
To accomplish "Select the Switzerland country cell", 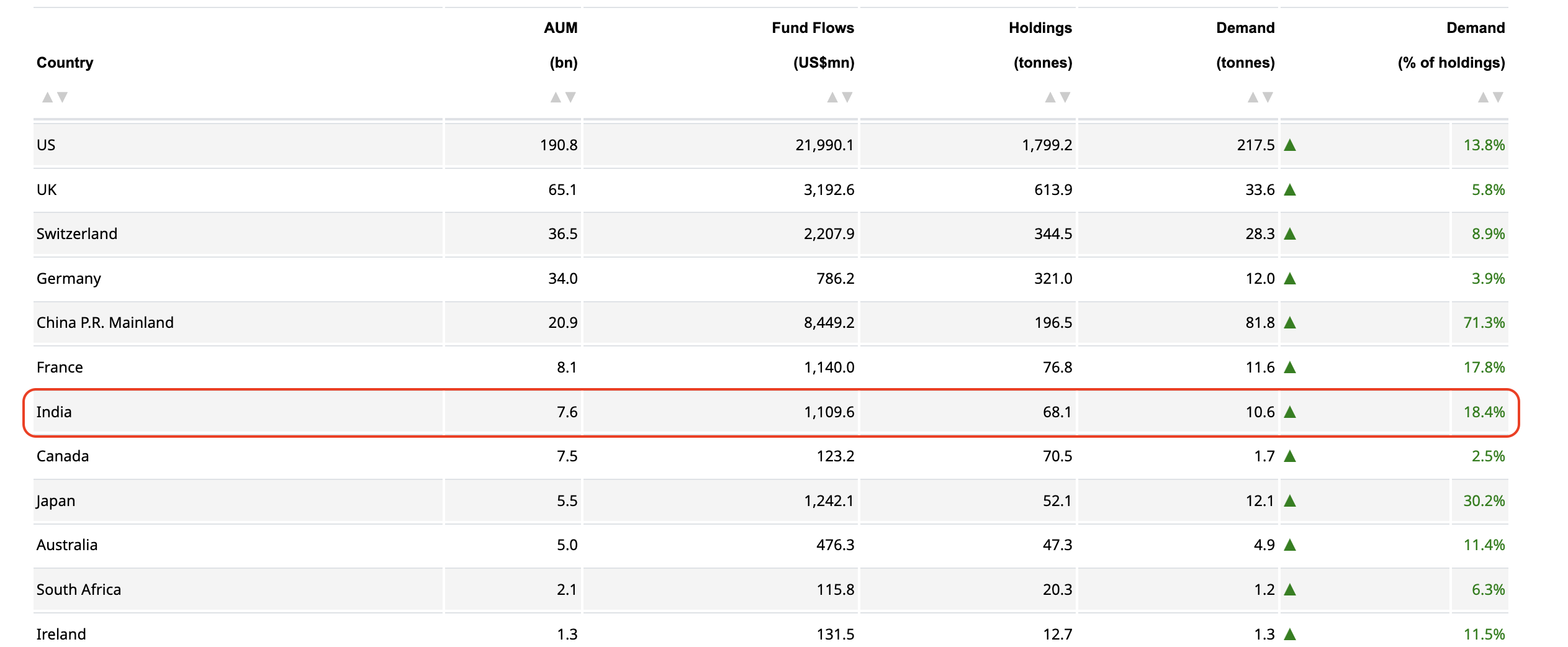I will (238, 234).
